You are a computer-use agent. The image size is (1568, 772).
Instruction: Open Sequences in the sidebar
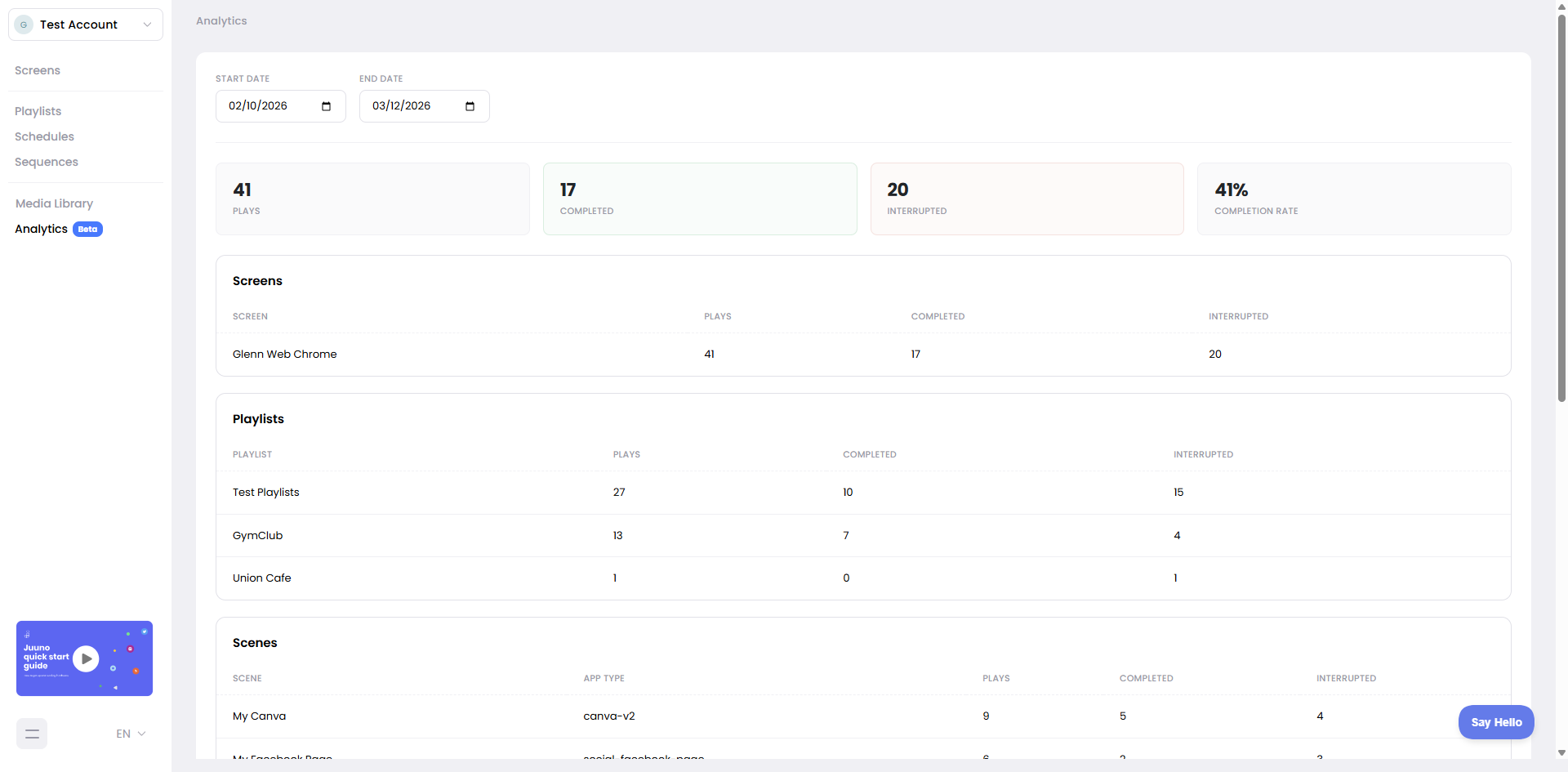coord(47,162)
